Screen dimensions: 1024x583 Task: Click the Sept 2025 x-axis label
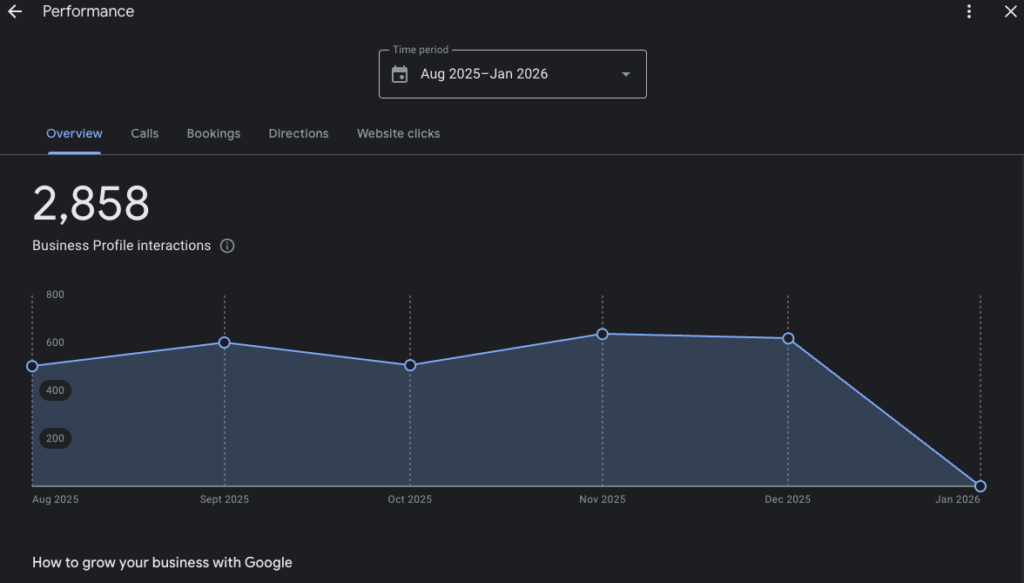[224, 499]
